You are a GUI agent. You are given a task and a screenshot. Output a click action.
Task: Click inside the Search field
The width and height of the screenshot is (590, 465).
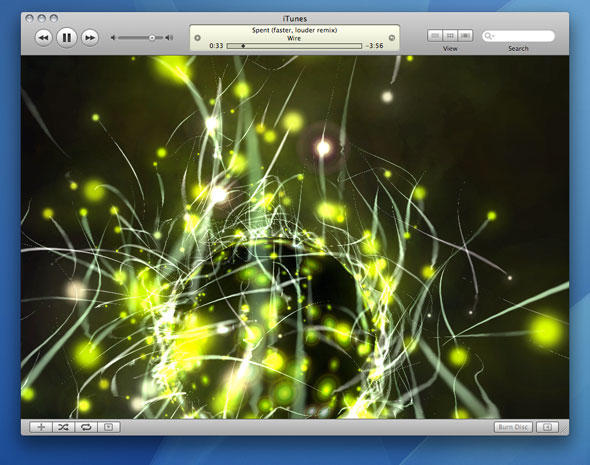pos(519,36)
